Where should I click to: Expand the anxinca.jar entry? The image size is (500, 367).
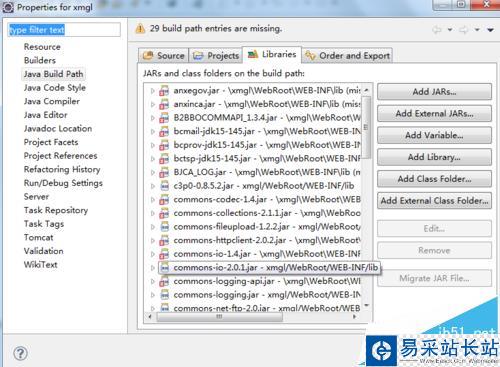pyautogui.click(x=152, y=105)
